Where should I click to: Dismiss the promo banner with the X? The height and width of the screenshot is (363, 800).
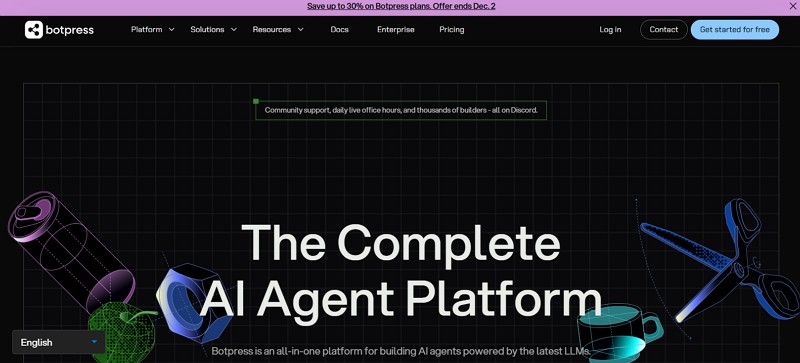pos(793,6)
